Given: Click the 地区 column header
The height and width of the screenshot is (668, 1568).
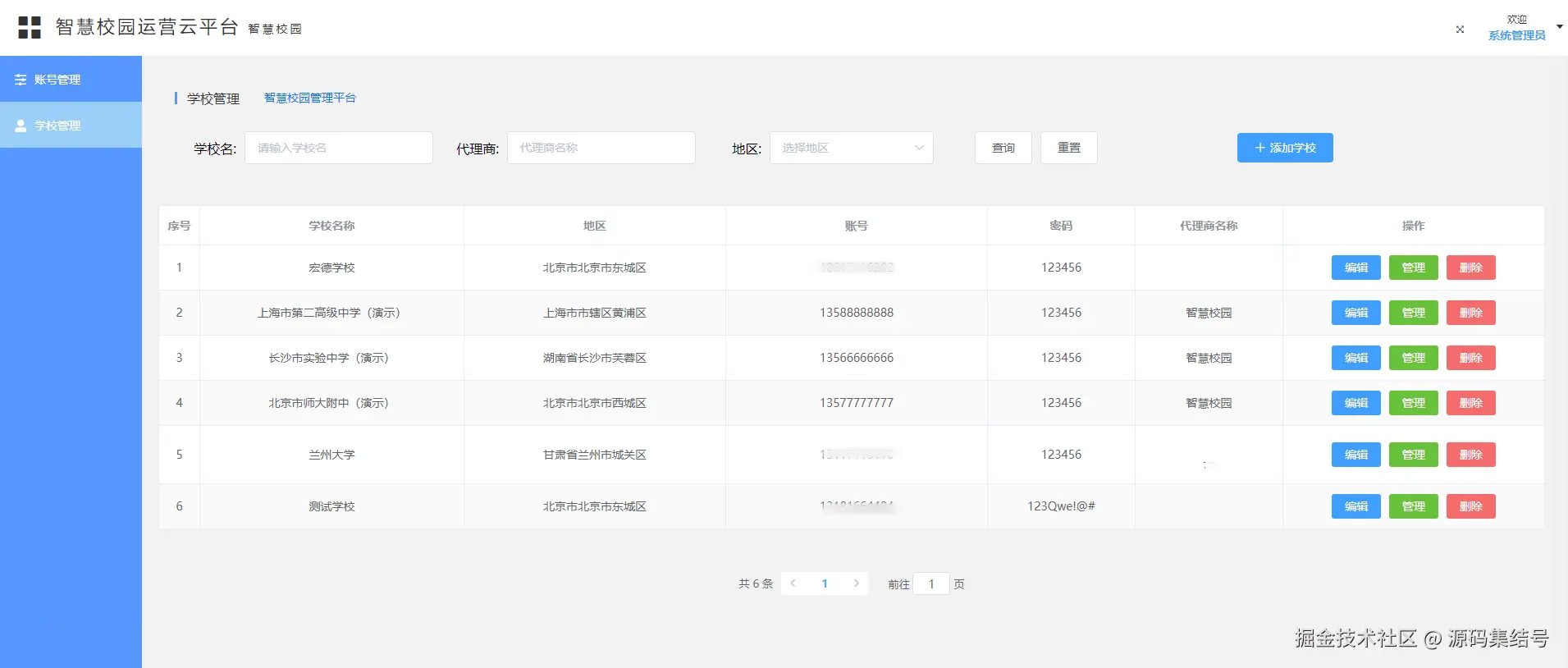Looking at the screenshot, I should click(x=594, y=226).
